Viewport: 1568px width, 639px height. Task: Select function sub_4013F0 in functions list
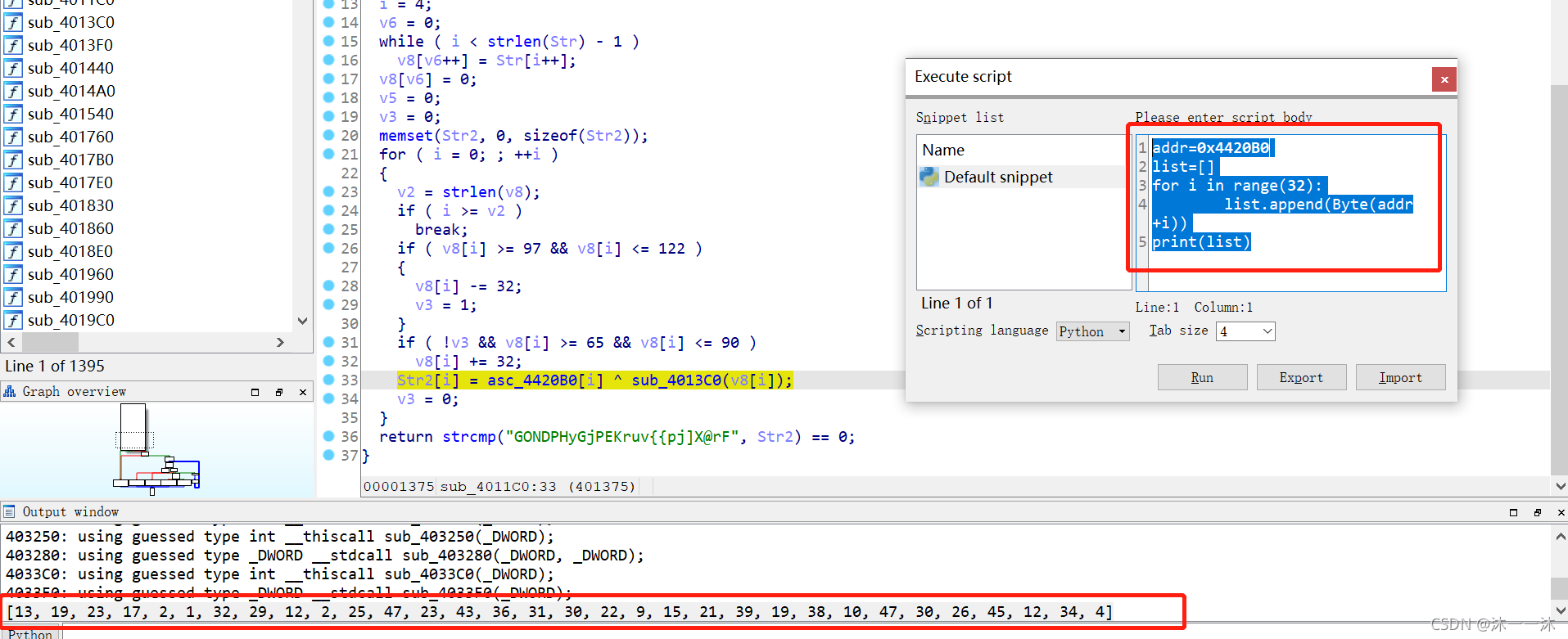[x=70, y=45]
